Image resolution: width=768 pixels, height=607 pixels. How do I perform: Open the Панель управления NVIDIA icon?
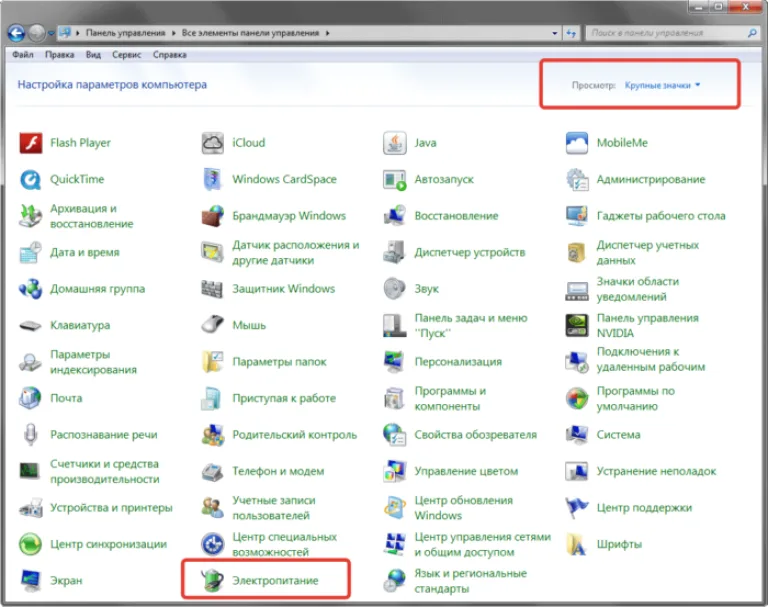[x=577, y=325]
